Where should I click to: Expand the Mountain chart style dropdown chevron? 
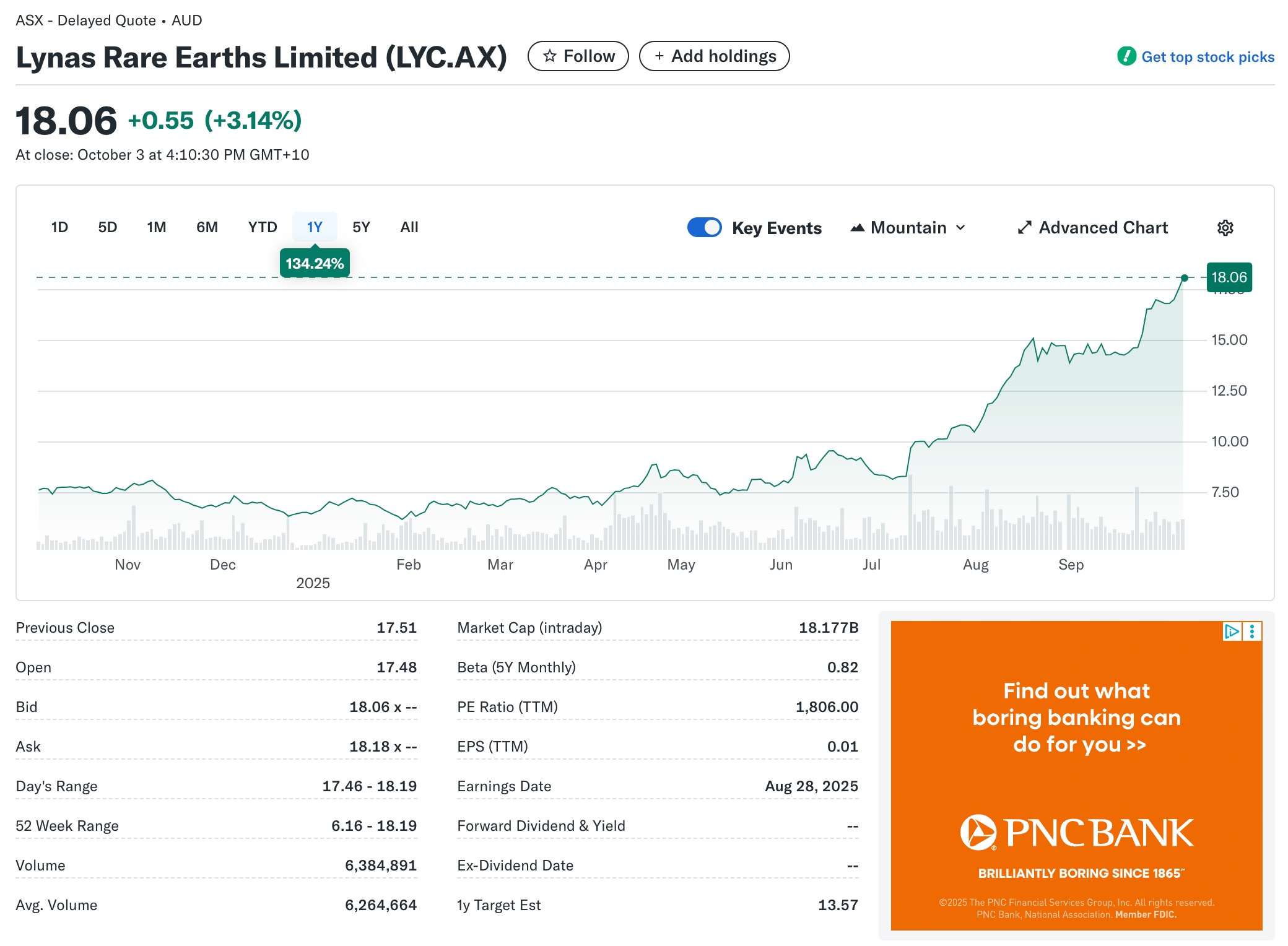pos(960,228)
